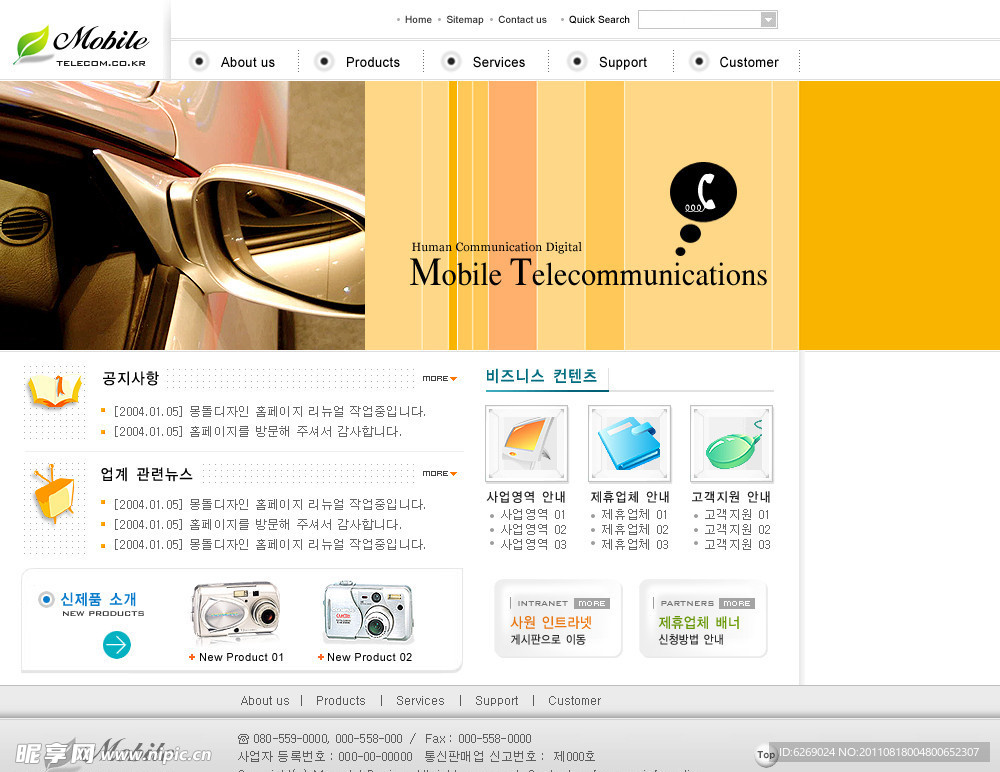Open the orange monitor business icon
The image size is (1000, 772).
point(526,443)
